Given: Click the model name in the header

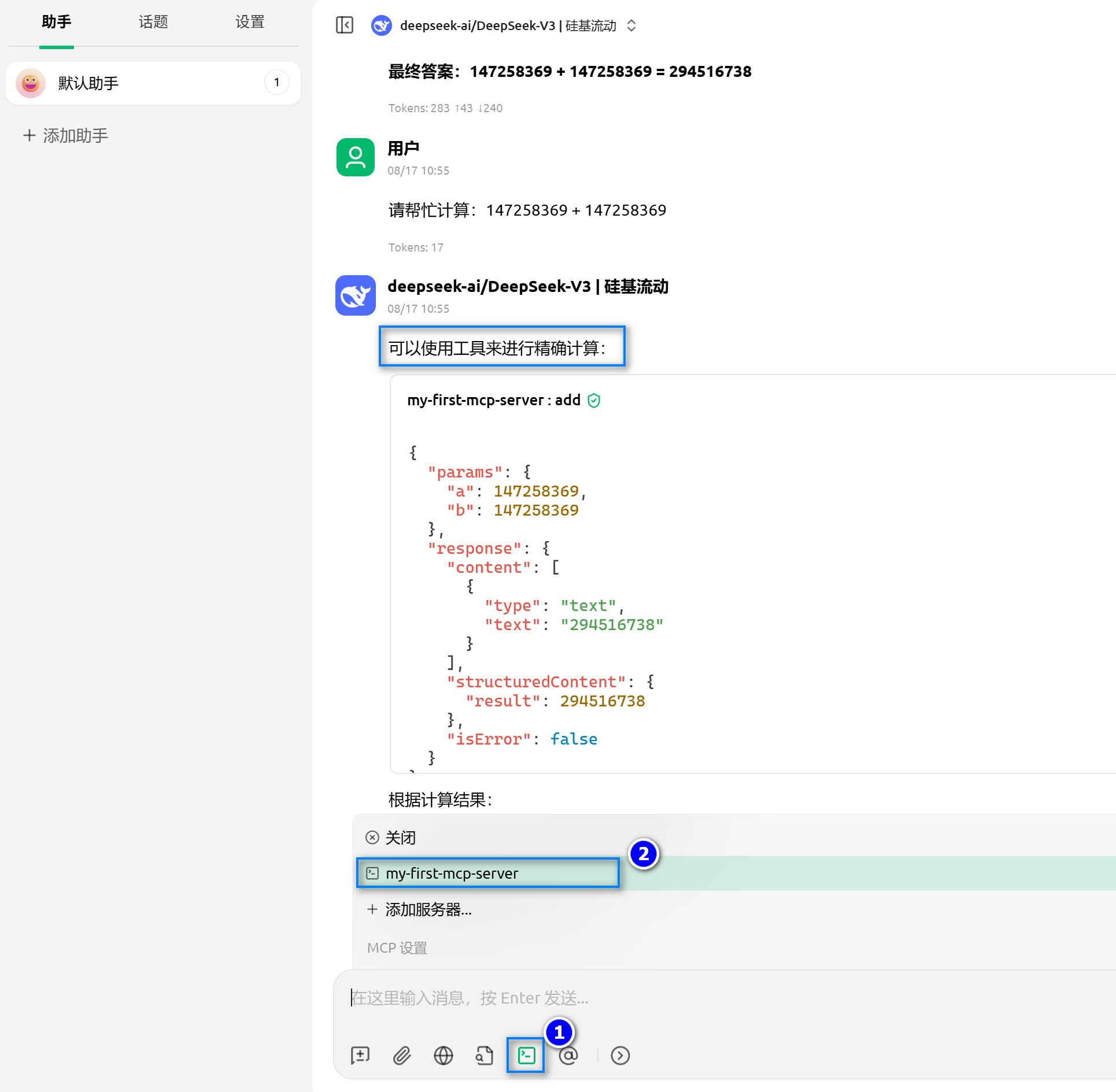Looking at the screenshot, I should click(x=508, y=25).
